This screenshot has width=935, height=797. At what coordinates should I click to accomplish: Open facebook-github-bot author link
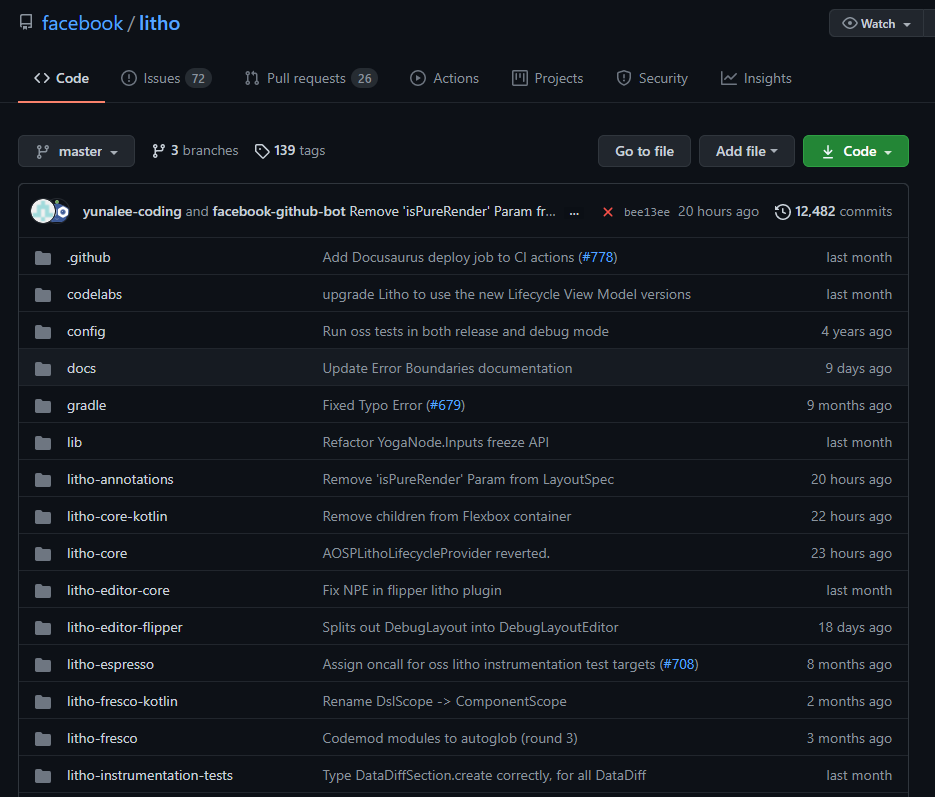(279, 212)
